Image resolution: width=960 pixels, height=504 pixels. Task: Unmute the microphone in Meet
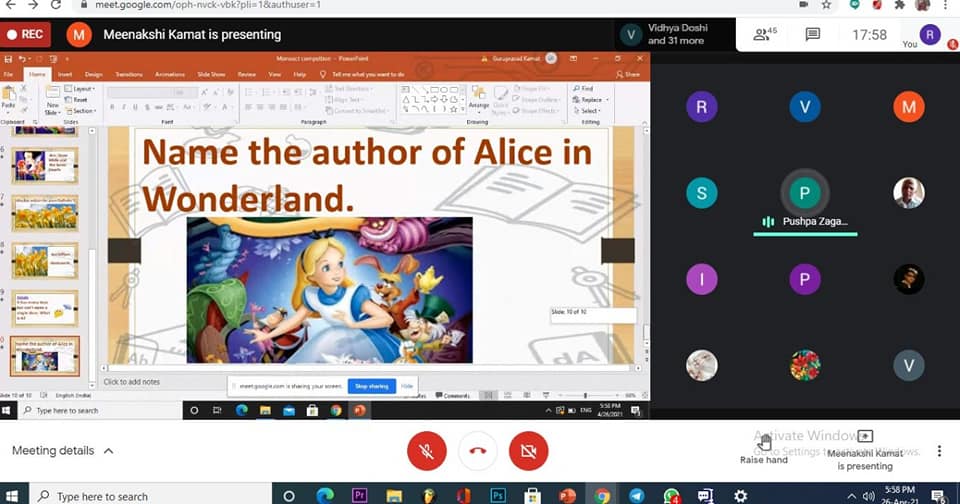pos(427,452)
